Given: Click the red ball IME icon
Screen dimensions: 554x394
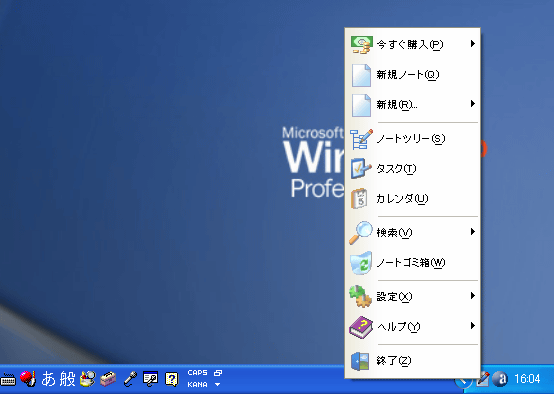Looking at the screenshot, I should click(28, 378).
